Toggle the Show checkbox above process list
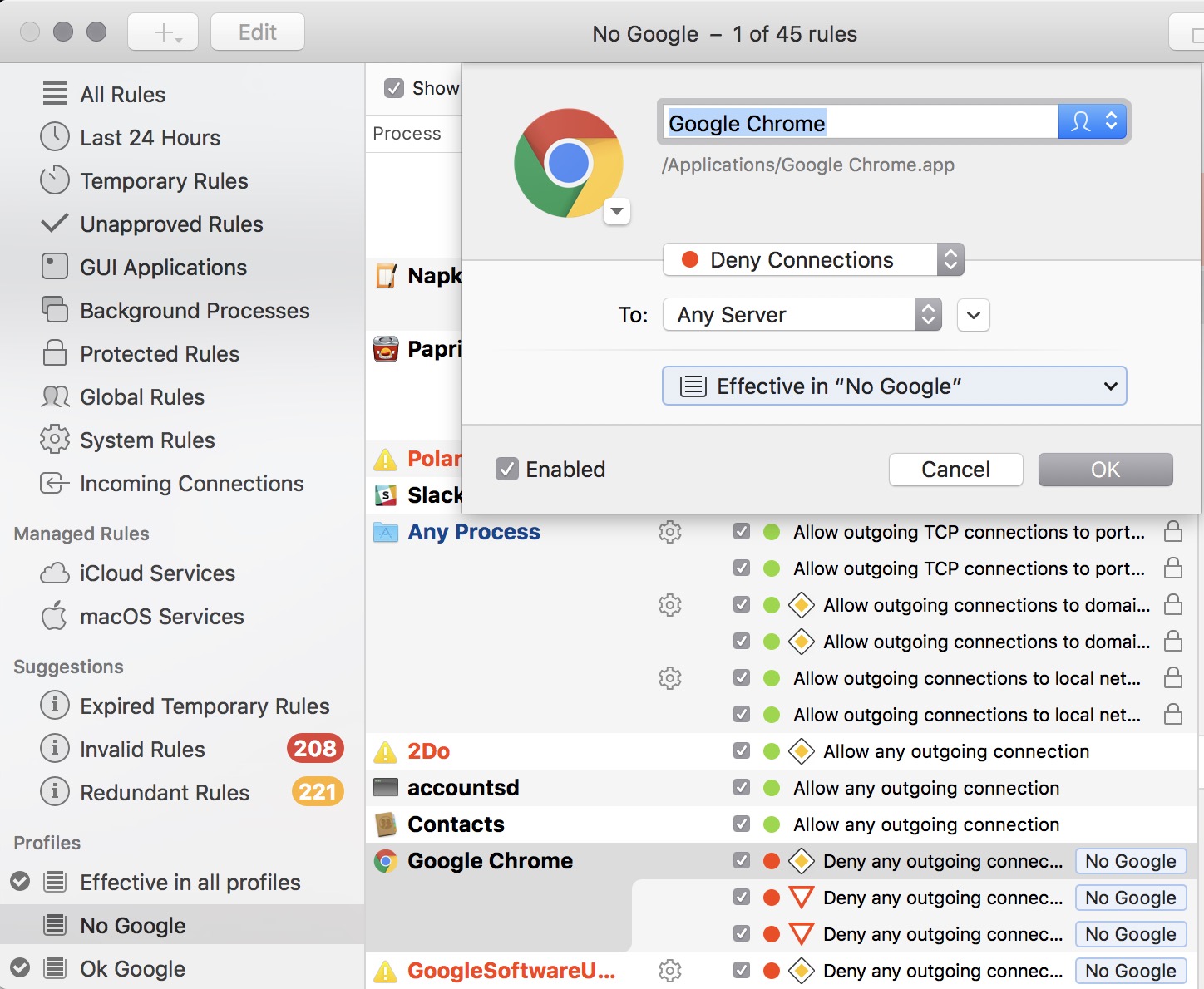Screen dimensions: 1204x989 click(x=394, y=88)
